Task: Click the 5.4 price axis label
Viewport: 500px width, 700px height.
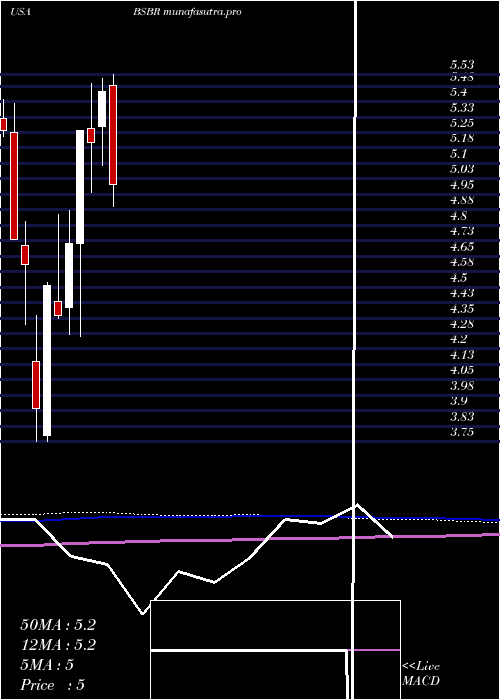Action: 458,92
